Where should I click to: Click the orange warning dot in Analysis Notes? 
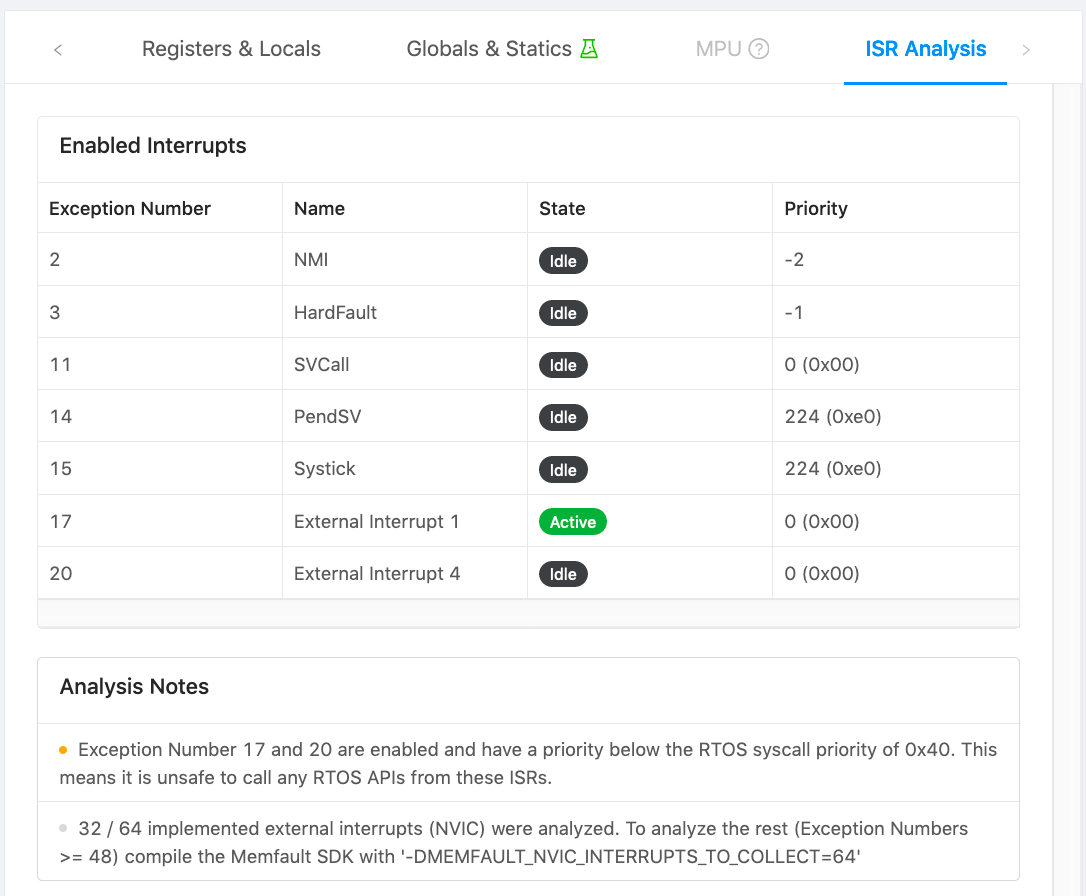pos(63,750)
